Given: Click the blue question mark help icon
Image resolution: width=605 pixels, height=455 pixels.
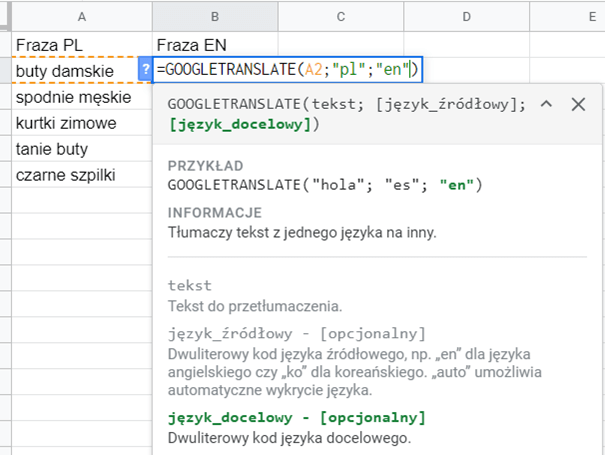Looking at the screenshot, I should point(146,70).
